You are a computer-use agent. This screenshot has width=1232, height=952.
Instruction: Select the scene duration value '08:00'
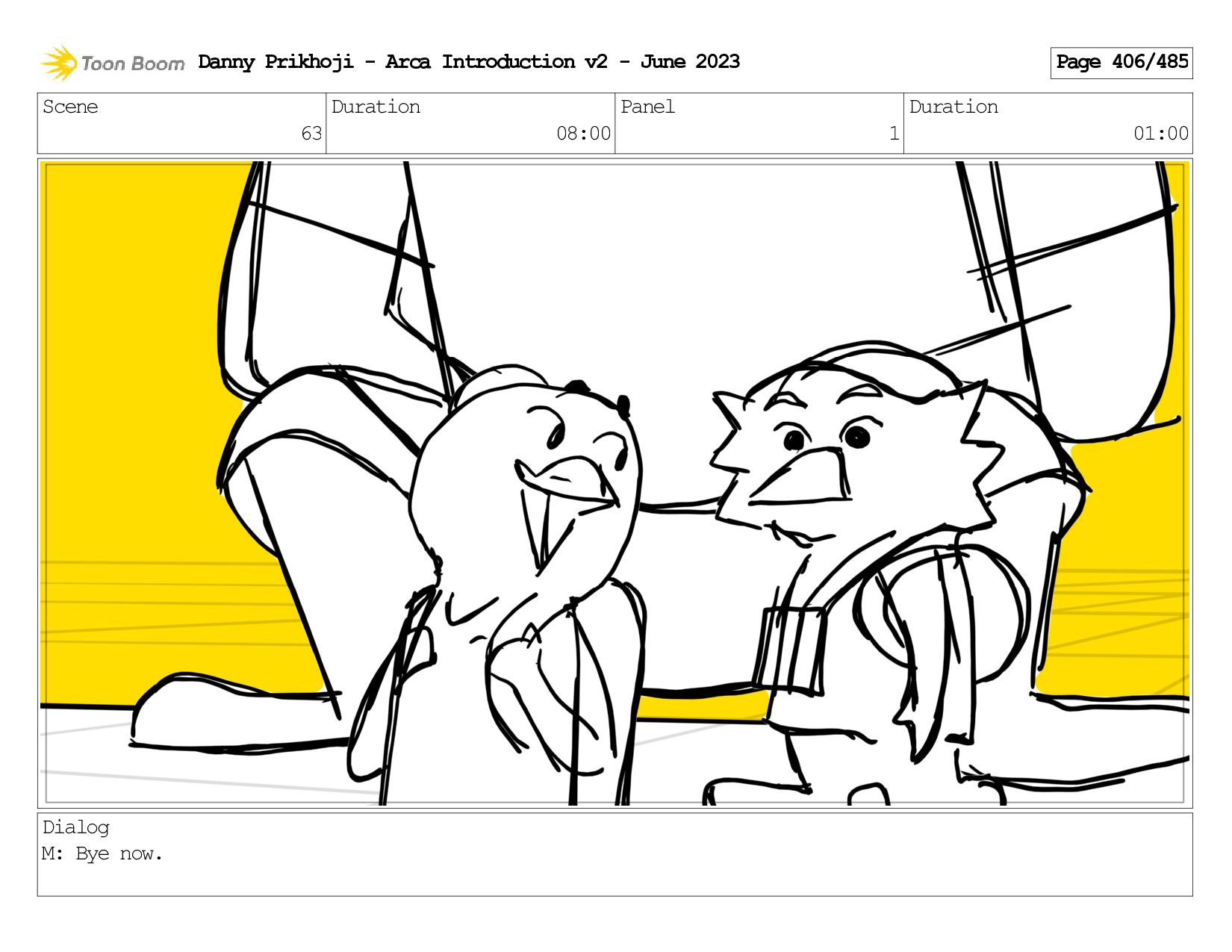(x=583, y=134)
